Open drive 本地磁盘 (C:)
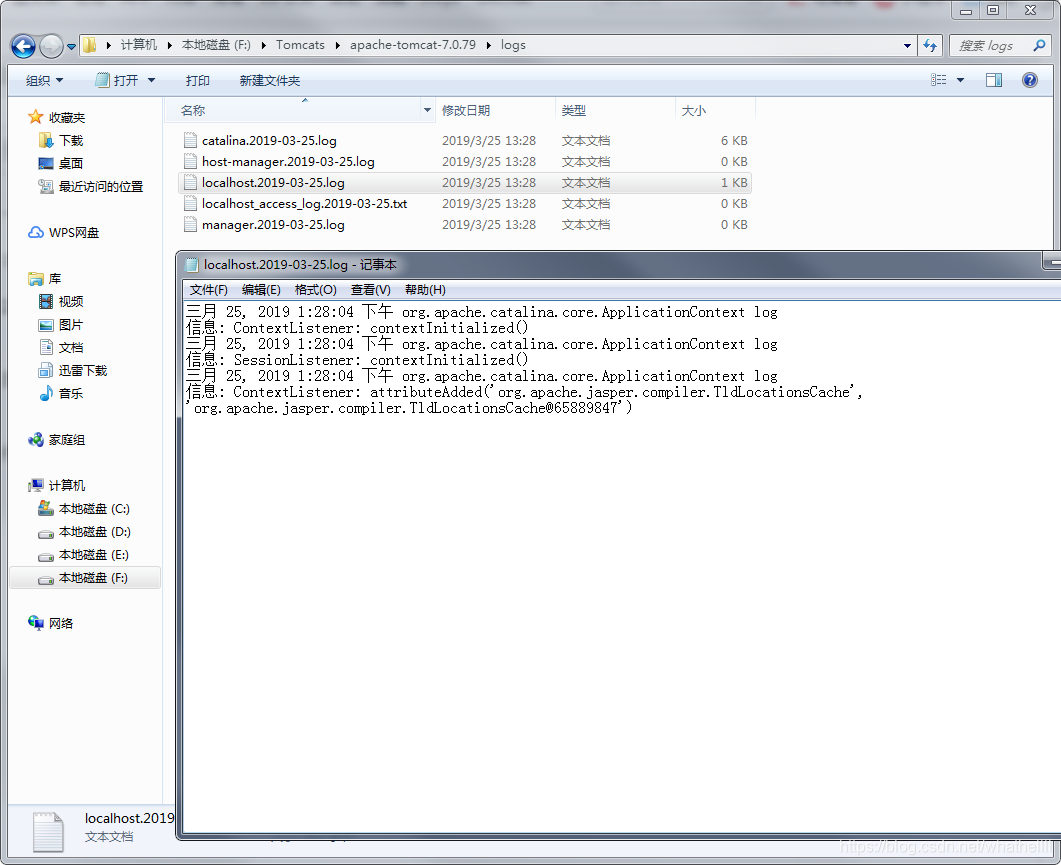 94,509
